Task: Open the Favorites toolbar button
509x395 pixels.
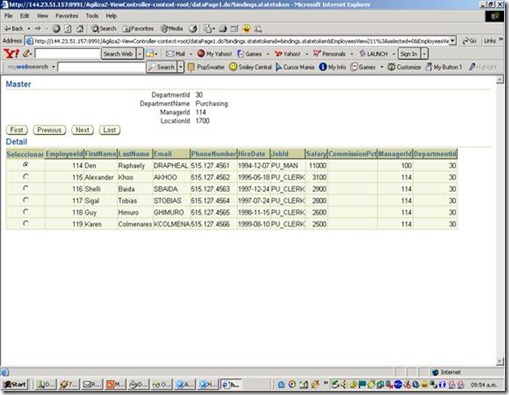Action: click(x=138, y=29)
